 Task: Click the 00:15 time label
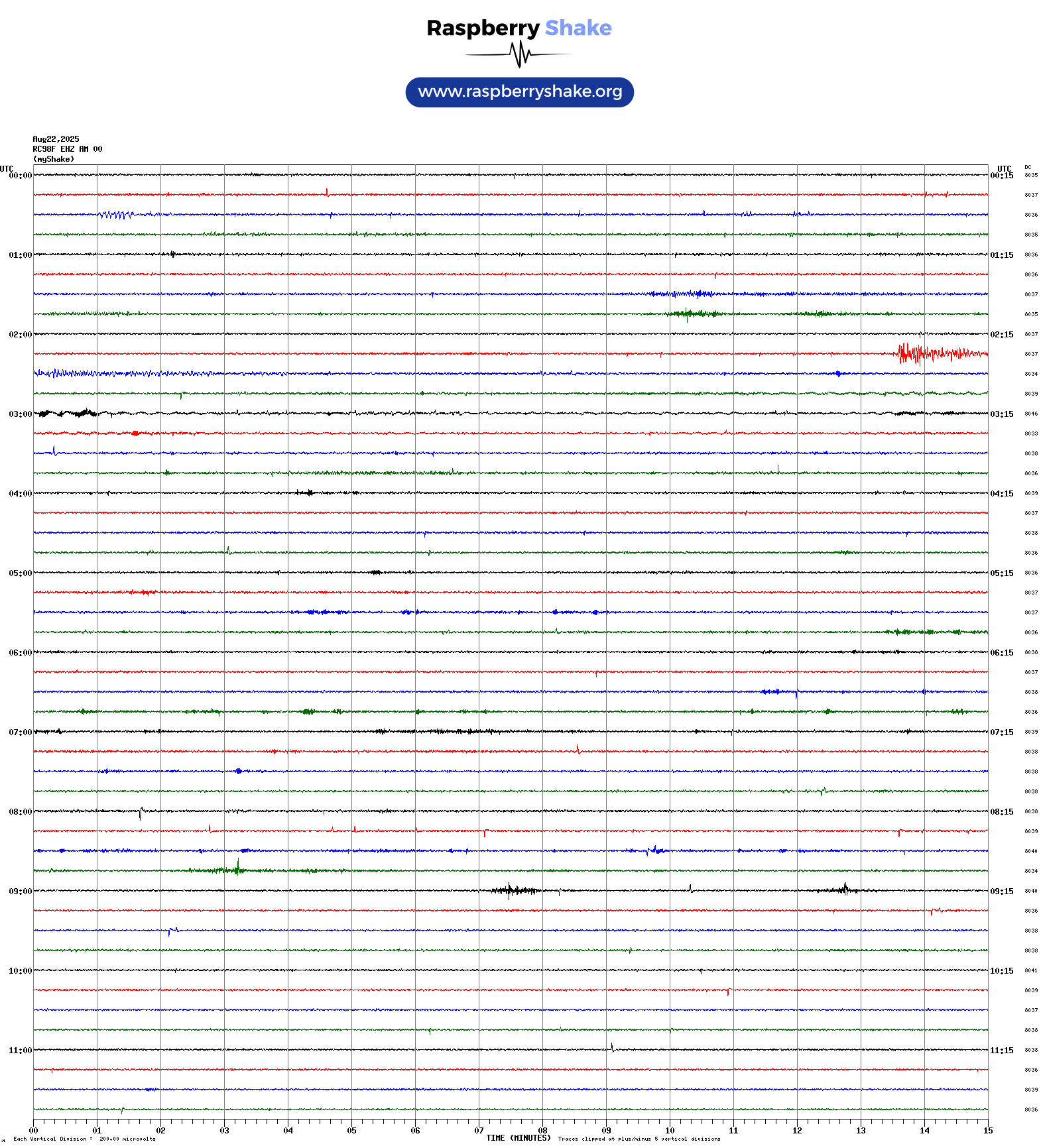(1002, 176)
